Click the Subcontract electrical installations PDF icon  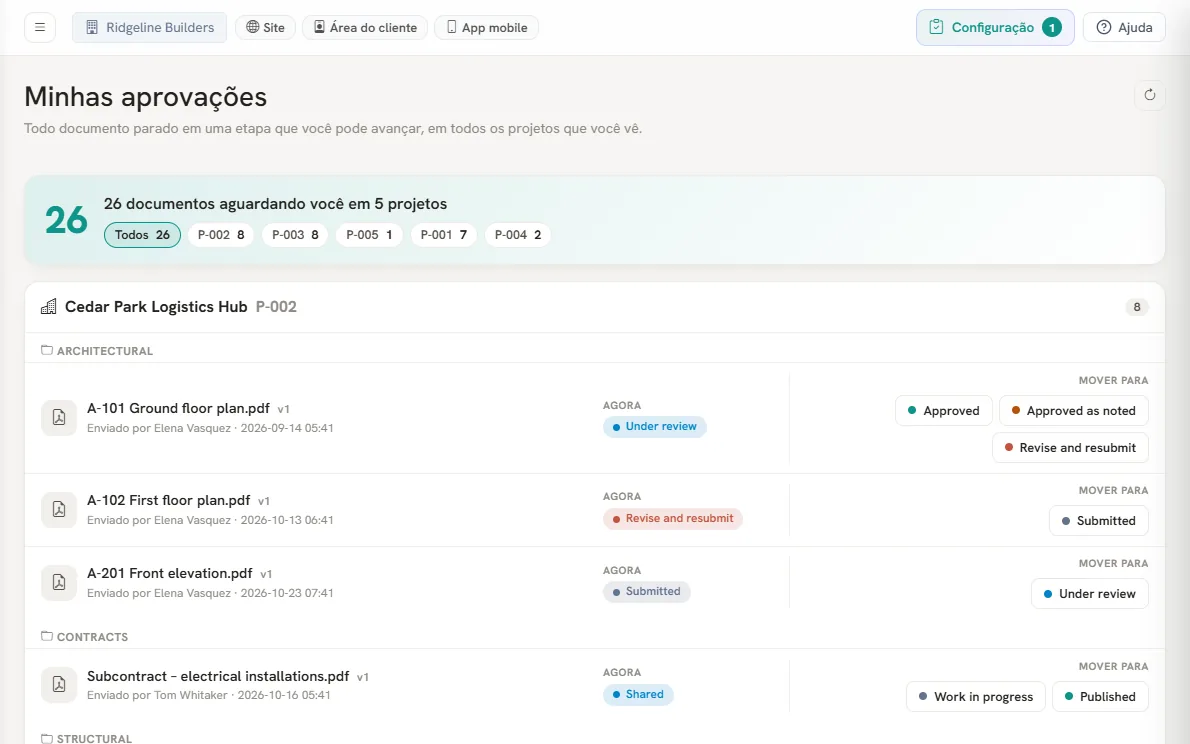58,685
